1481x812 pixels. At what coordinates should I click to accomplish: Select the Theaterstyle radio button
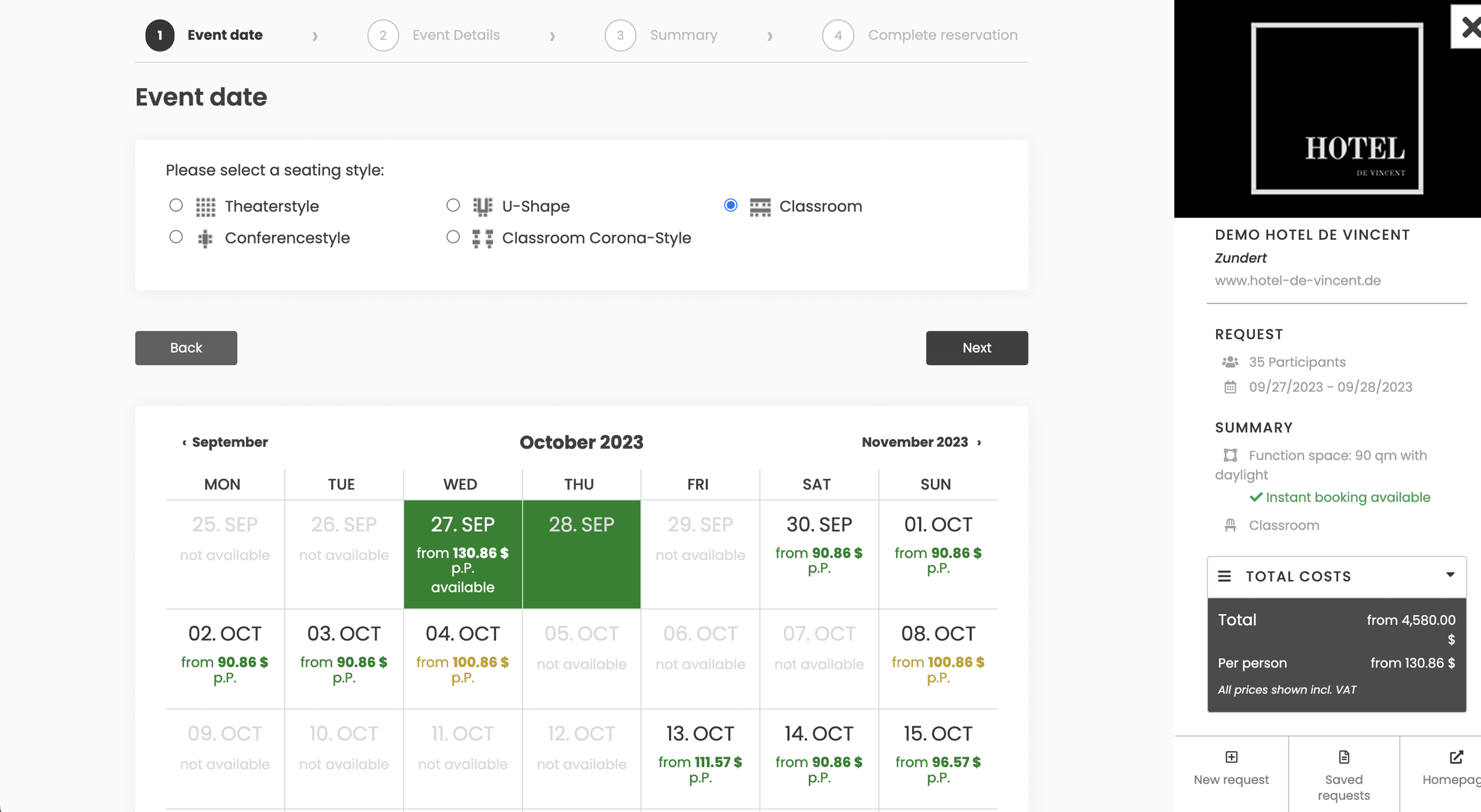(176, 205)
